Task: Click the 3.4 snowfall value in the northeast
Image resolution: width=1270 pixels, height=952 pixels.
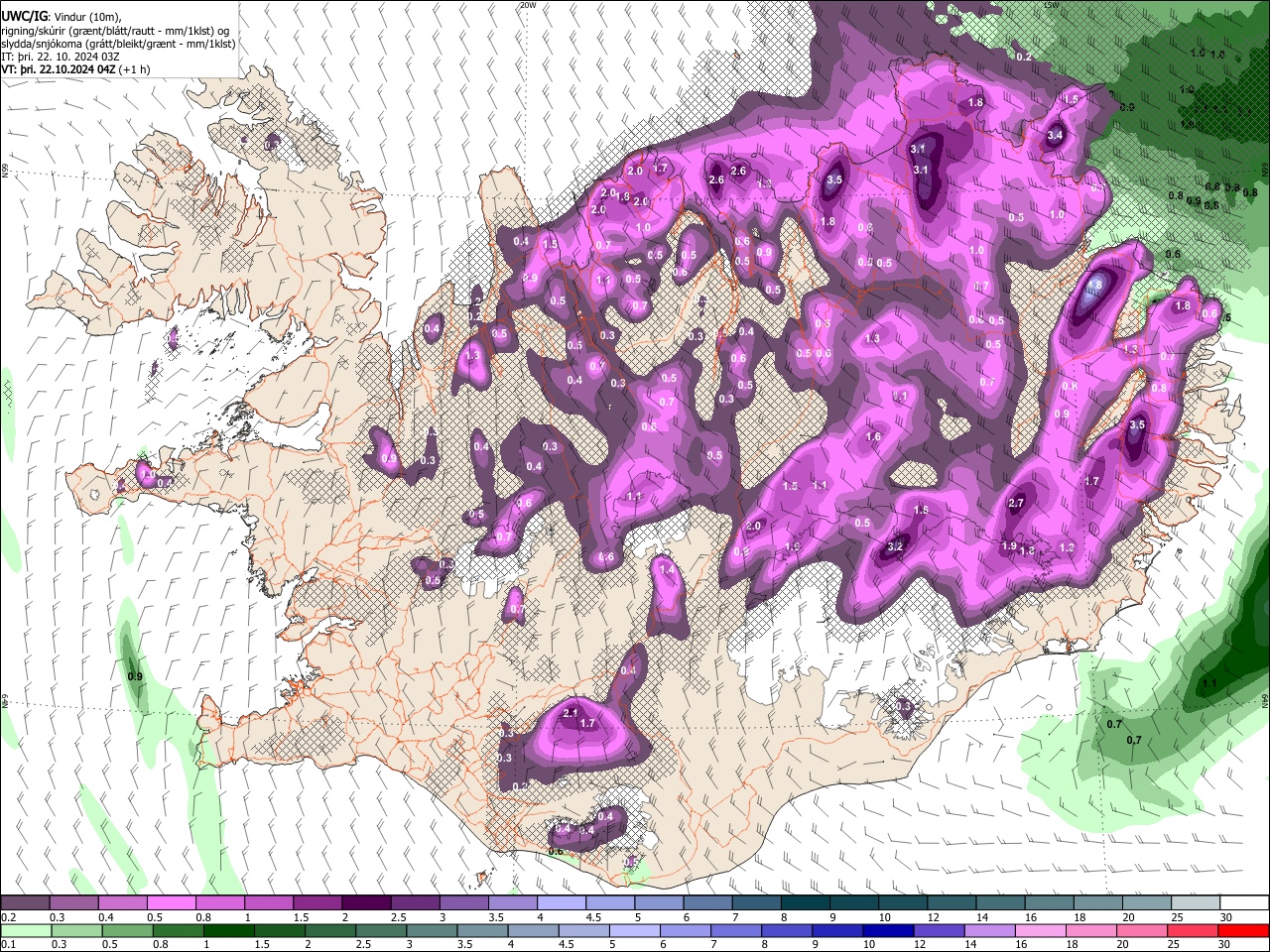Action: point(1055,136)
